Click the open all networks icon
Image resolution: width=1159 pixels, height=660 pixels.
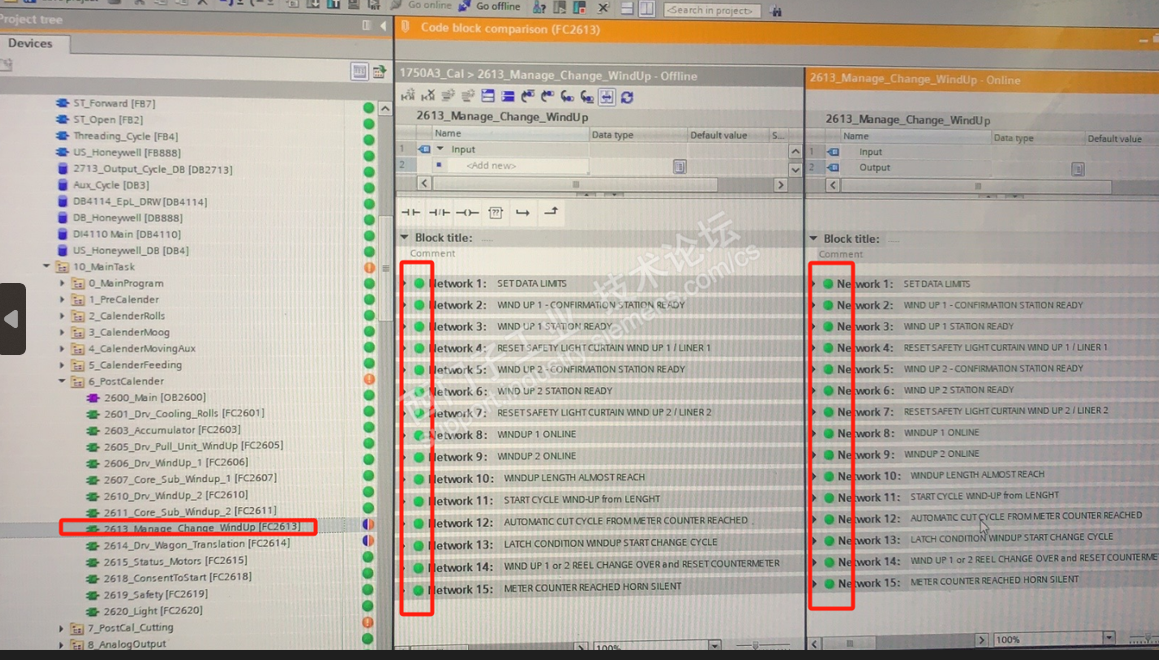(488, 96)
